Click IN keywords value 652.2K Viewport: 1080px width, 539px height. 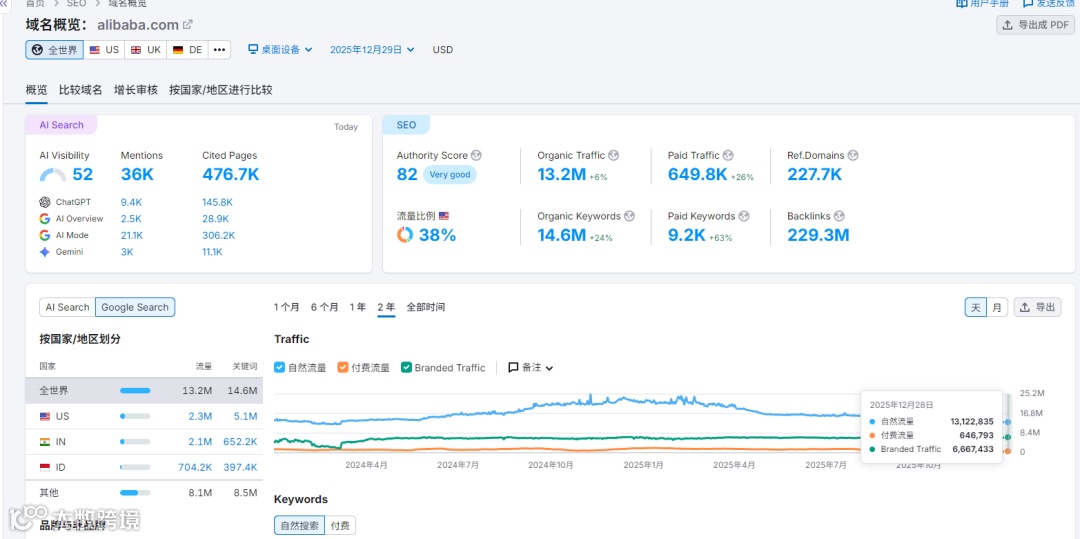[240, 442]
